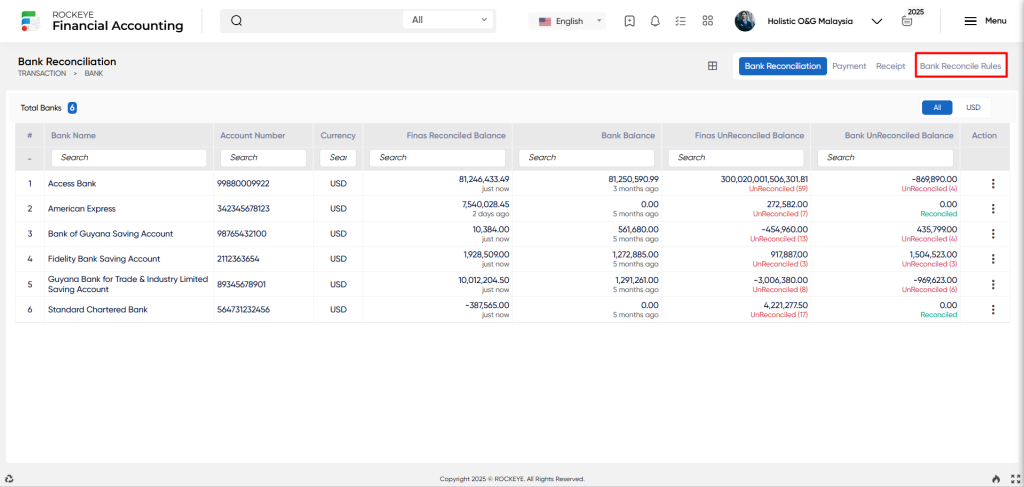Click UnReconciled (7) link for American Express
The width and height of the screenshot is (1024, 487).
pyautogui.click(x=780, y=213)
